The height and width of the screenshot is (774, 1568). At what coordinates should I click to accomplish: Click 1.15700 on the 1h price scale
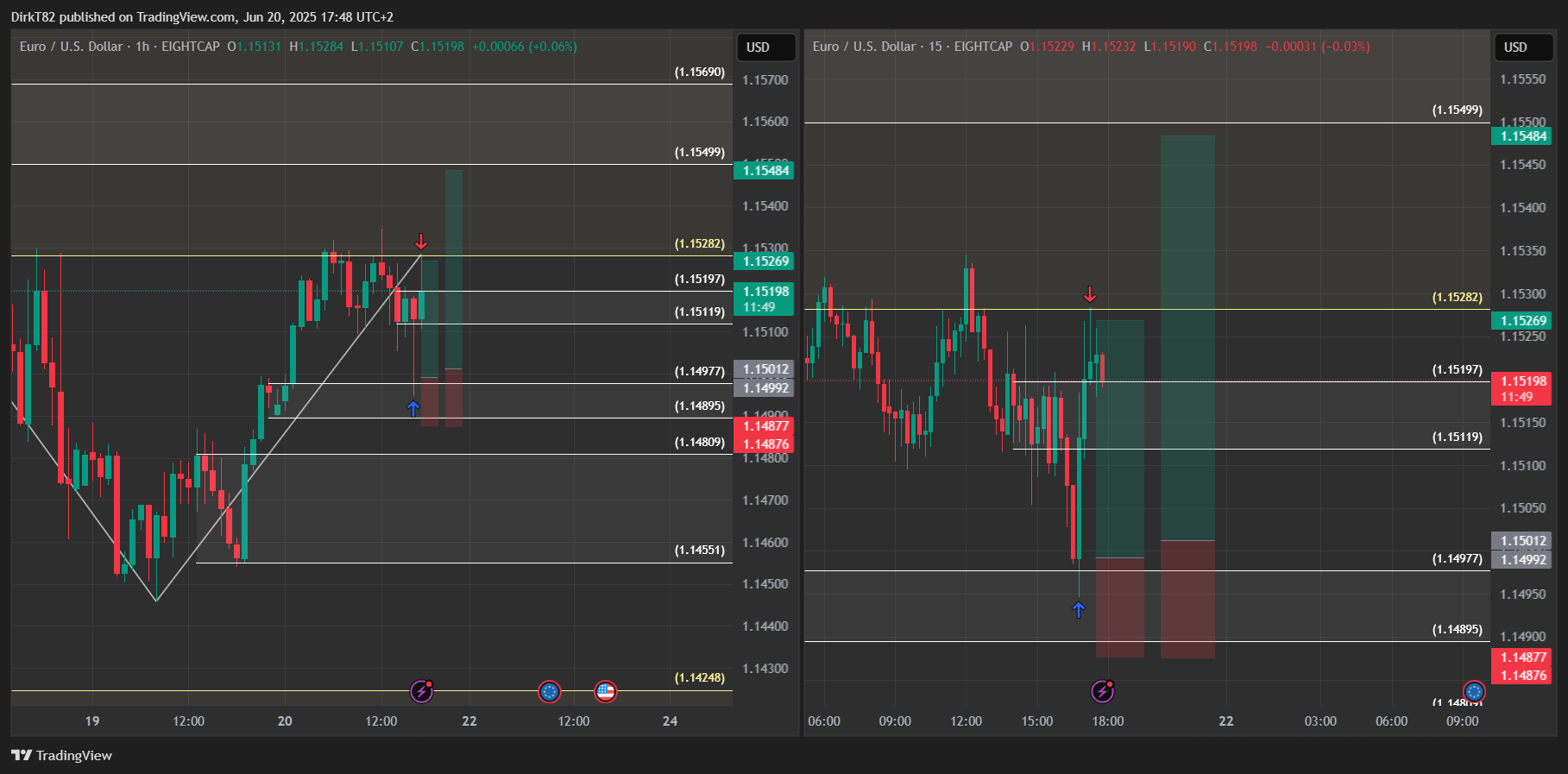(x=765, y=80)
